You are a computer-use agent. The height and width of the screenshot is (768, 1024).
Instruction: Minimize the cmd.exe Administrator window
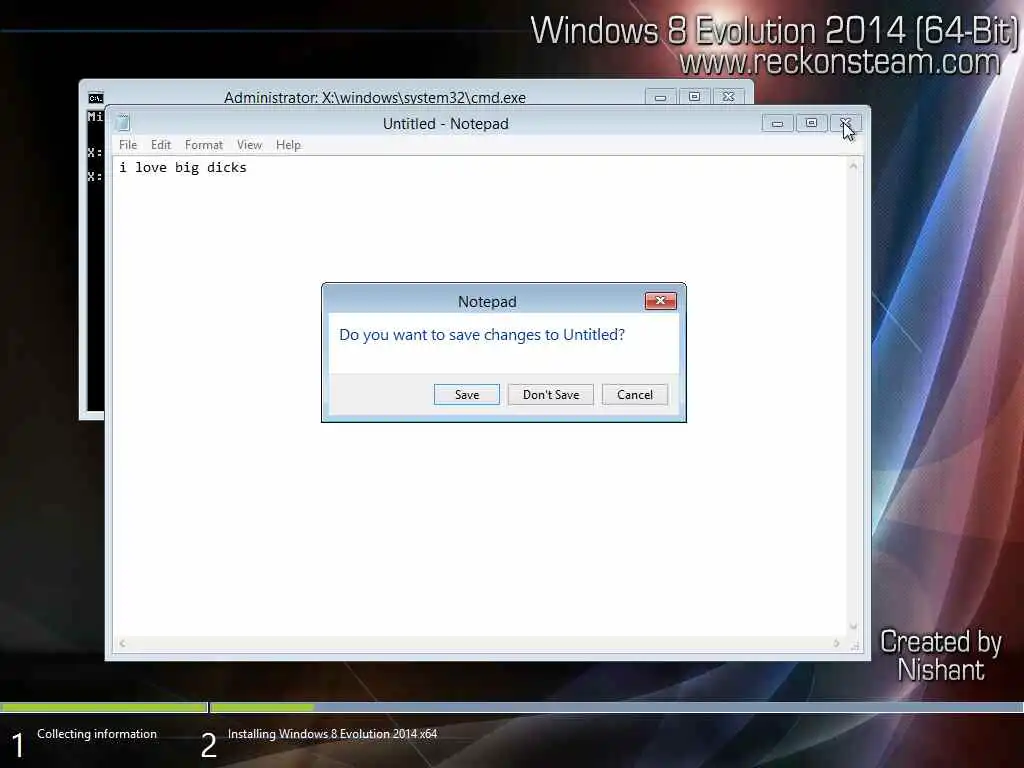(660, 97)
